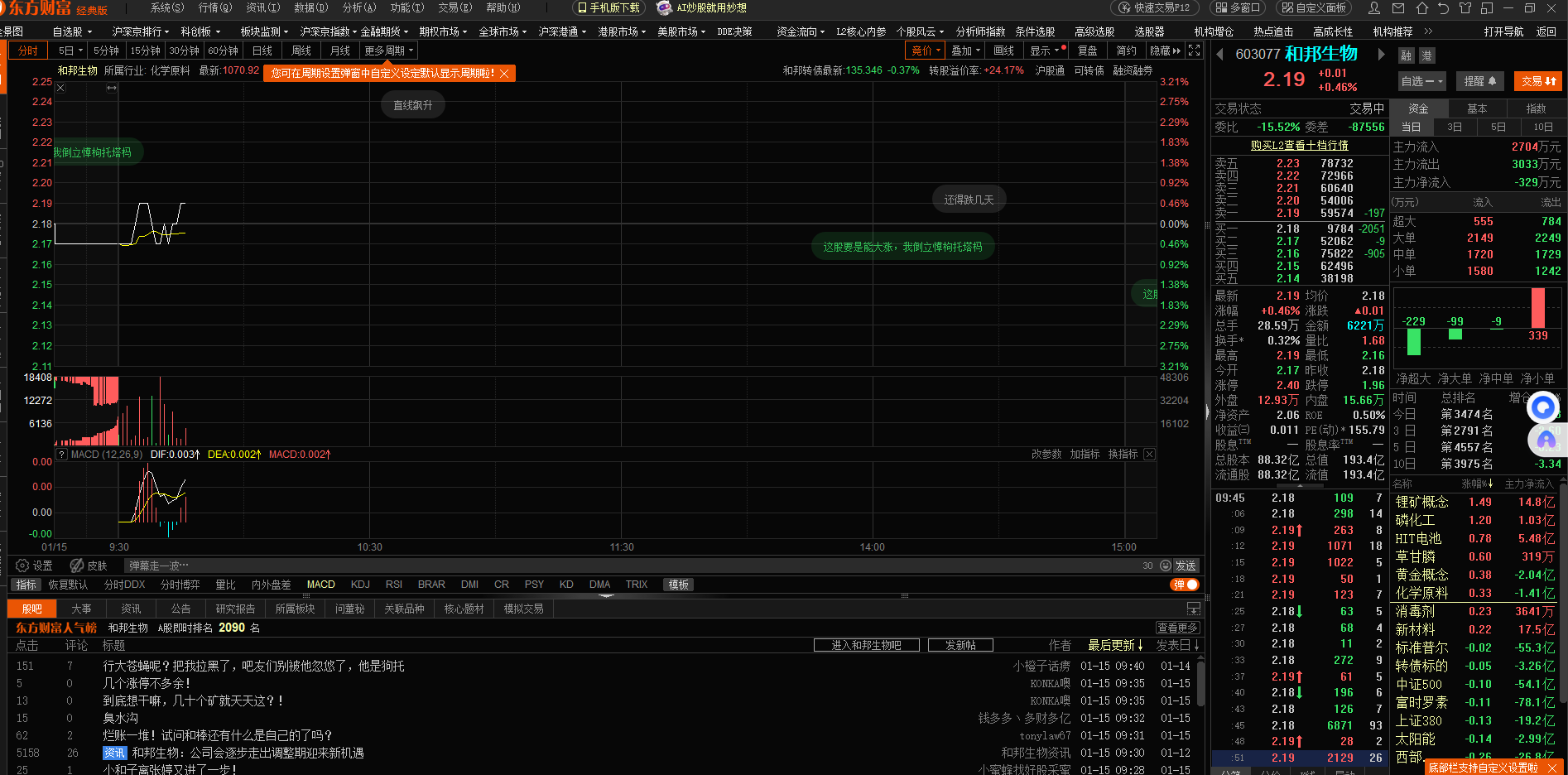Switch to the 基本 tab
The image size is (1568, 775).
[x=1477, y=108]
